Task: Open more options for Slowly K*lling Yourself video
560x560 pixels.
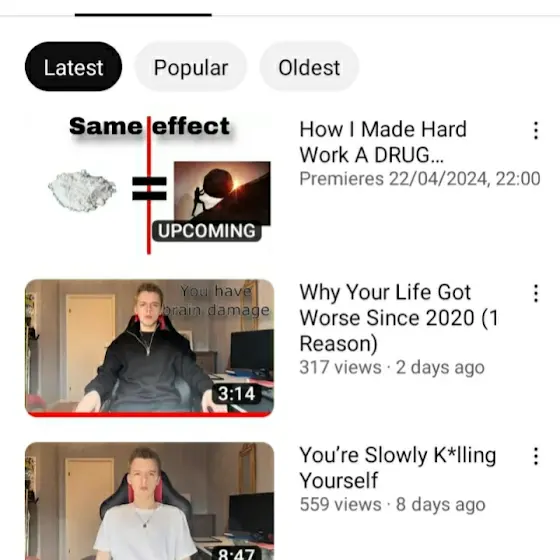Action: [536, 456]
